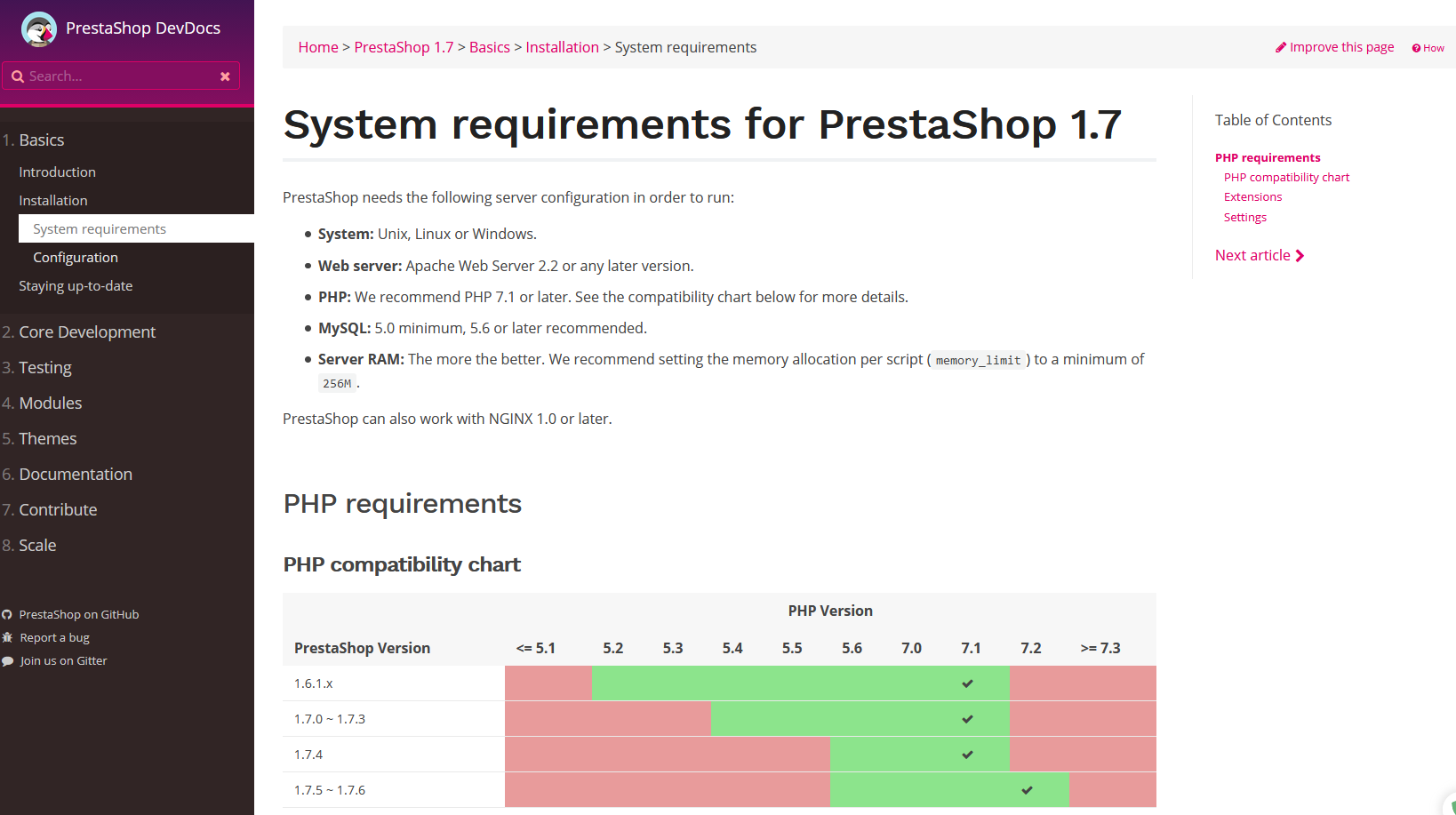Expand the Core Development section
This screenshot has height=815, width=1456.
(x=87, y=332)
